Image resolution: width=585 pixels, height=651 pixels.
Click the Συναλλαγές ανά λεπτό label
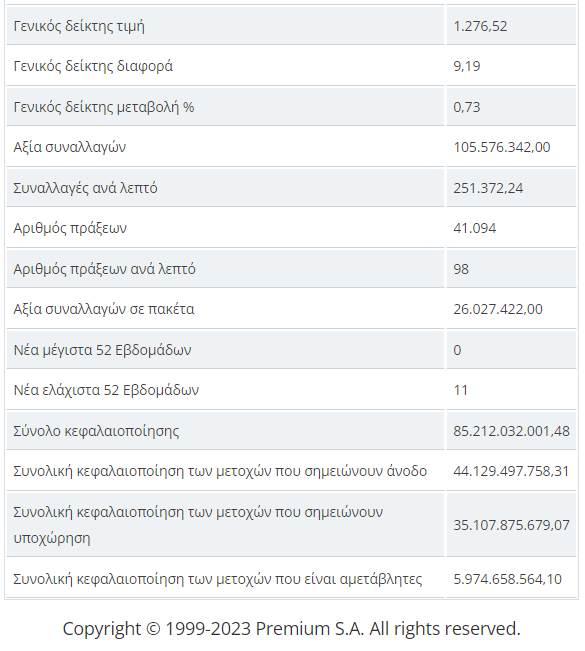coord(85,188)
